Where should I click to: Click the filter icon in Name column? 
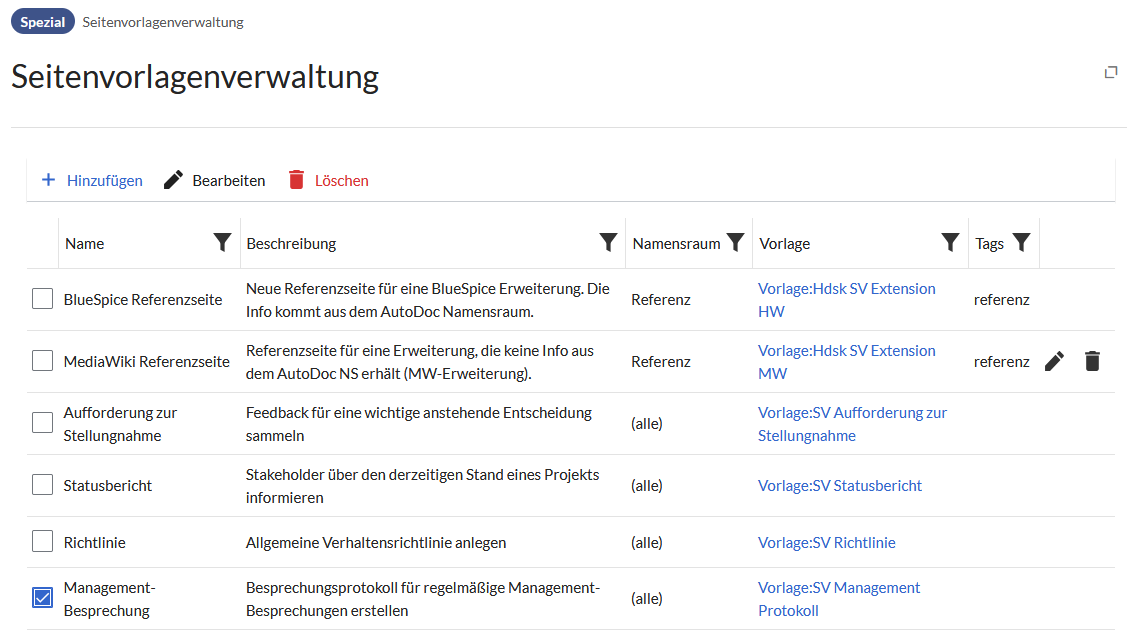point(223,243)
